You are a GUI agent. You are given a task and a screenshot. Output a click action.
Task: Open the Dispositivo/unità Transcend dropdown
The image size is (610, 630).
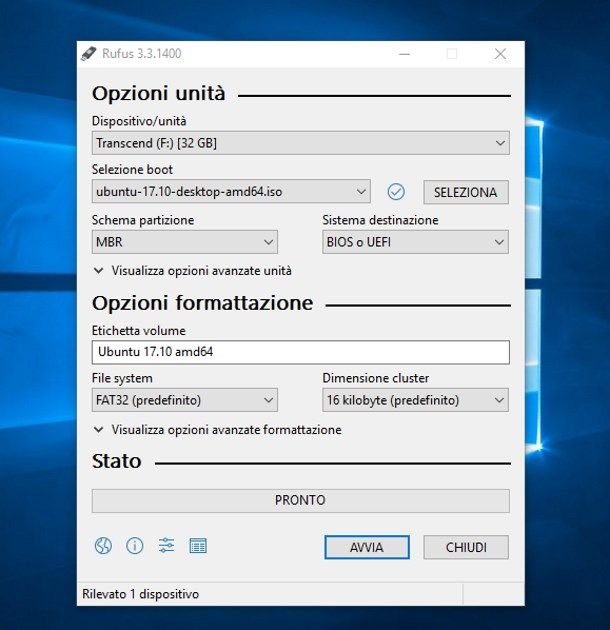click(x=301, y=143)
